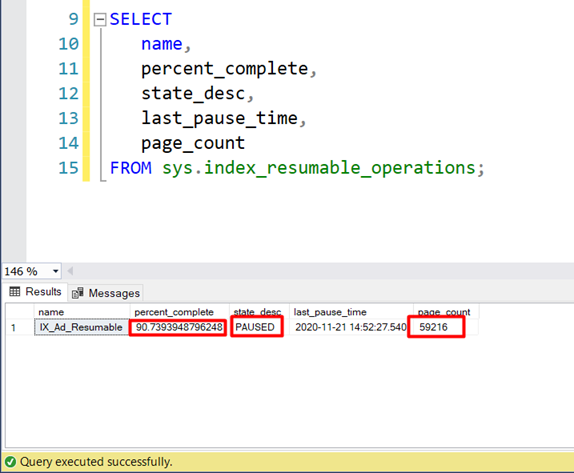Click line number 15 in the gutter
Image resolution: width=574 pixels, height=473 pixels.
pos(68,168)
